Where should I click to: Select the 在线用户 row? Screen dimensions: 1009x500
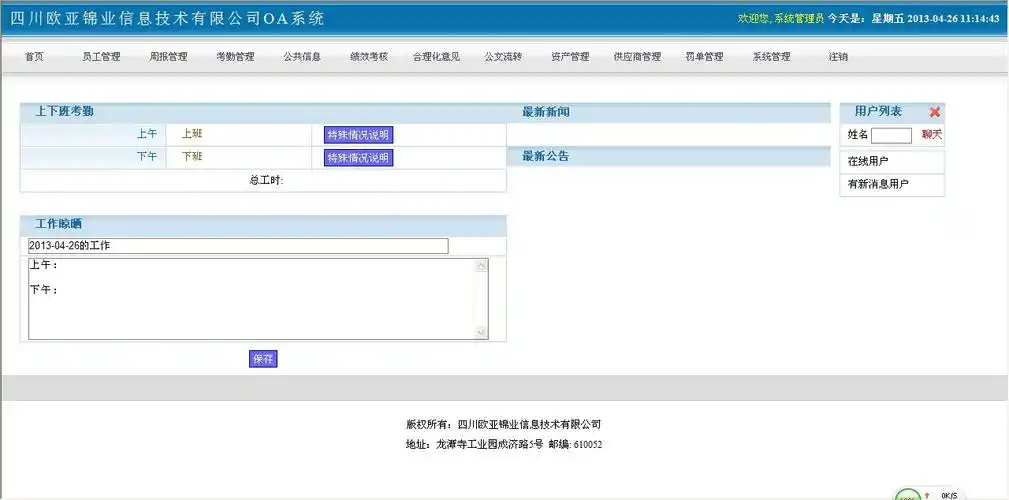point(892,162)
